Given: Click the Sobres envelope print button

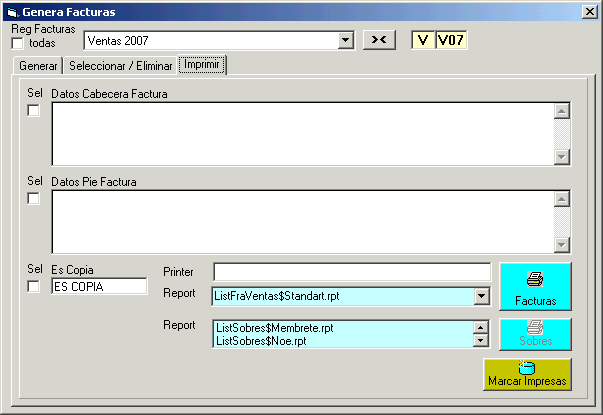Looking at the screenshot, I should click(x=535, y=334).
